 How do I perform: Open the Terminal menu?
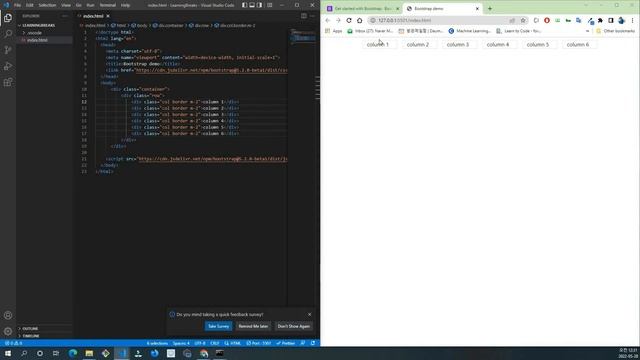coord(108,5)
